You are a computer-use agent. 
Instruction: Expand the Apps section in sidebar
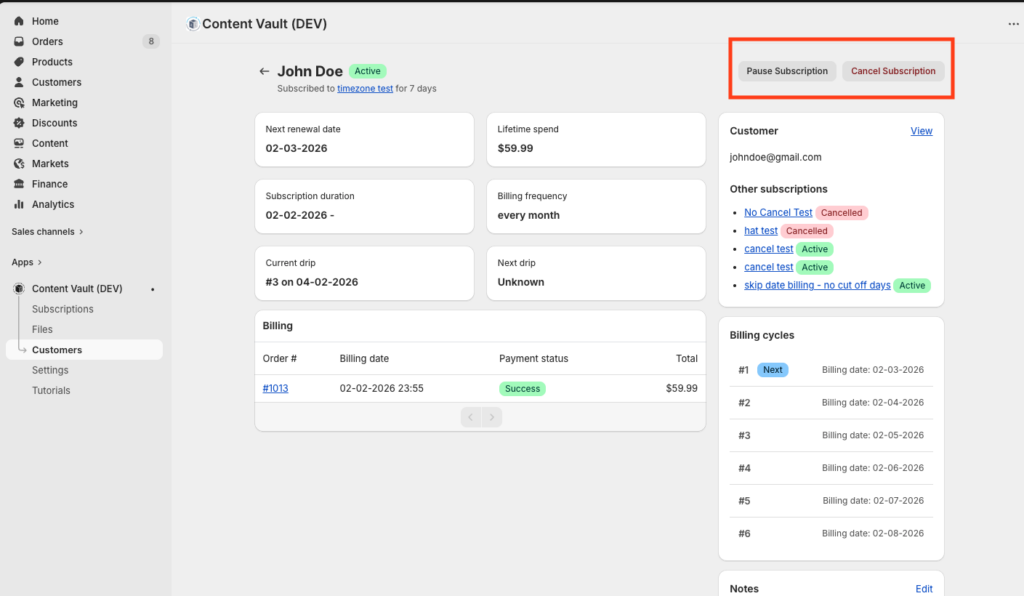pos(28,262)
